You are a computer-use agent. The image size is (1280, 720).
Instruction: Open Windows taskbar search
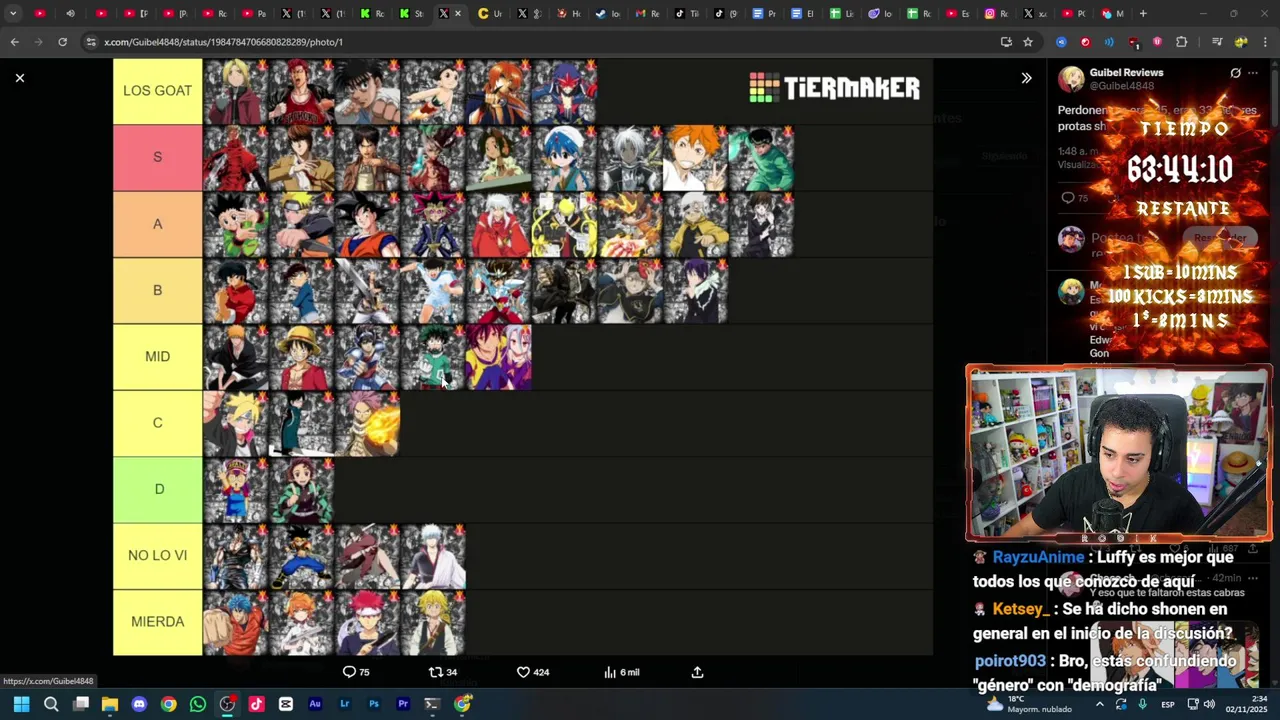[x=51, y=704]
